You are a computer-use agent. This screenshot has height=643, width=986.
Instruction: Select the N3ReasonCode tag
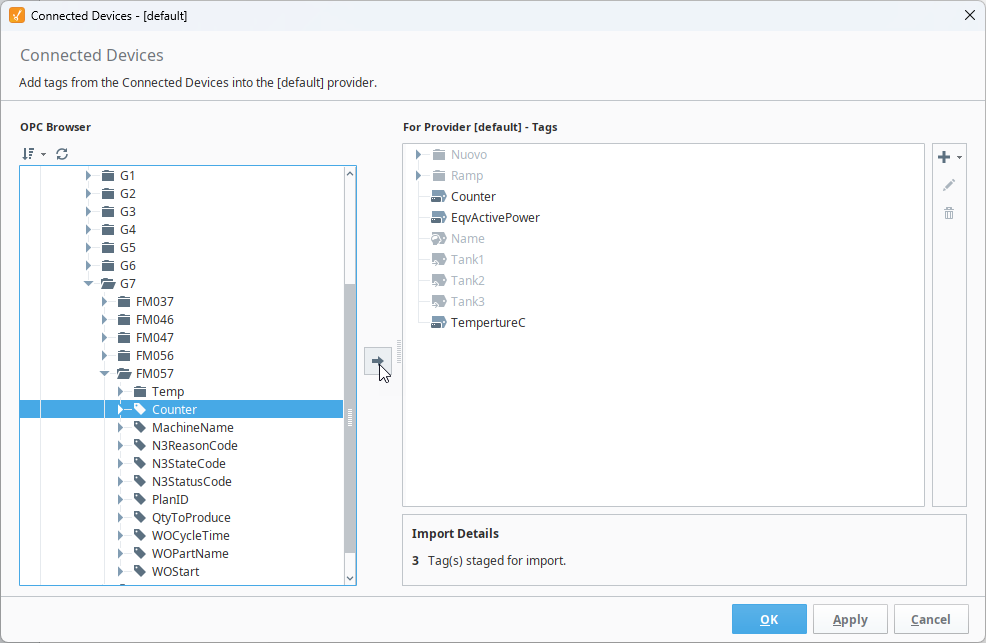tap(194, 446)
